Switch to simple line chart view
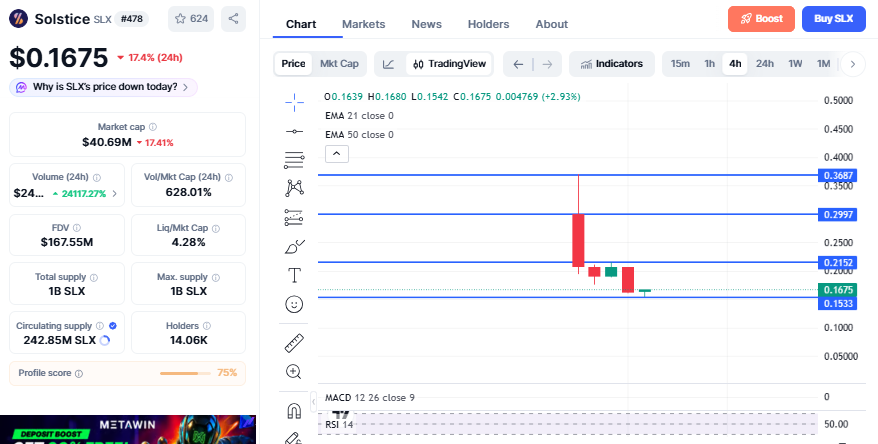This screenshot has width=878, height=444. [x=389, y=64]
